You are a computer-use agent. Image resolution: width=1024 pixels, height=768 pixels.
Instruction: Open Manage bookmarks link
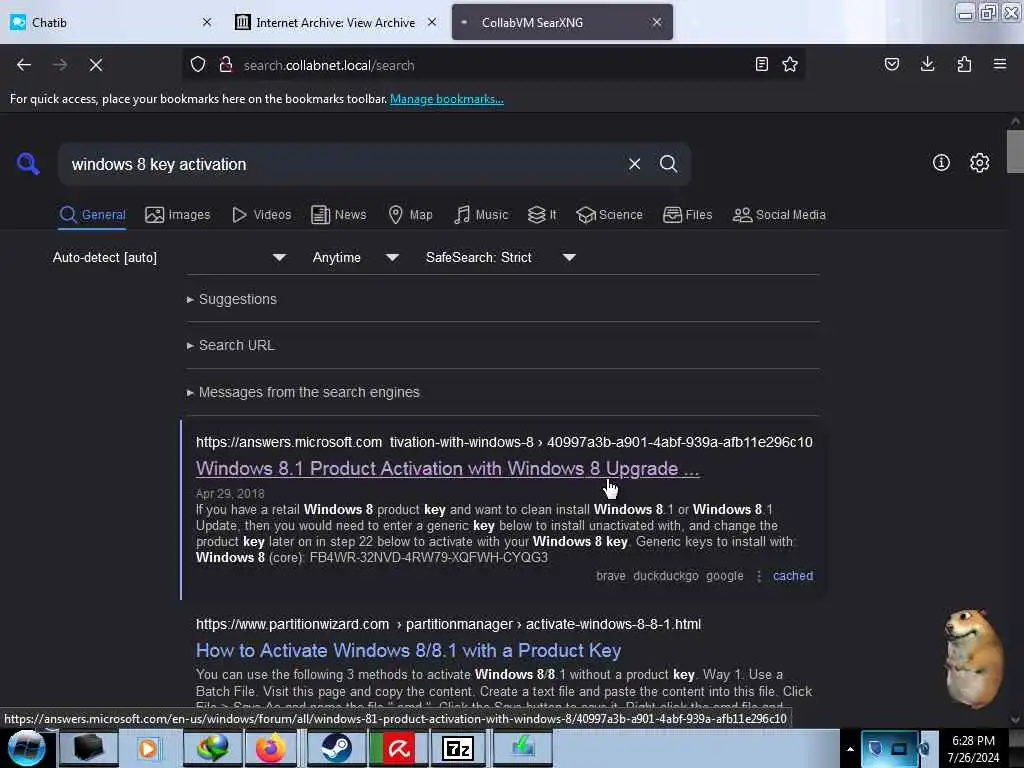(447, 99)
